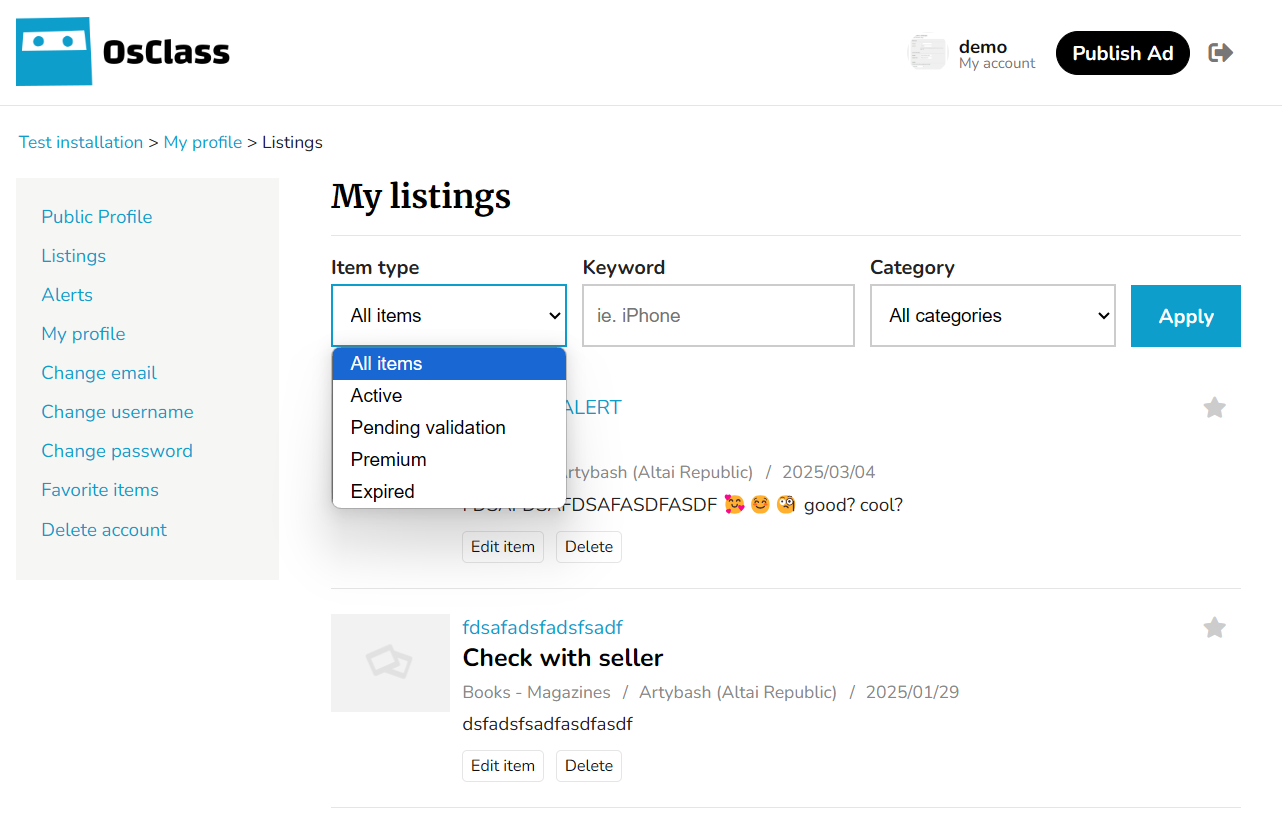
Task: Go to the Test installation breadcrumb
Action: (81, 142)
